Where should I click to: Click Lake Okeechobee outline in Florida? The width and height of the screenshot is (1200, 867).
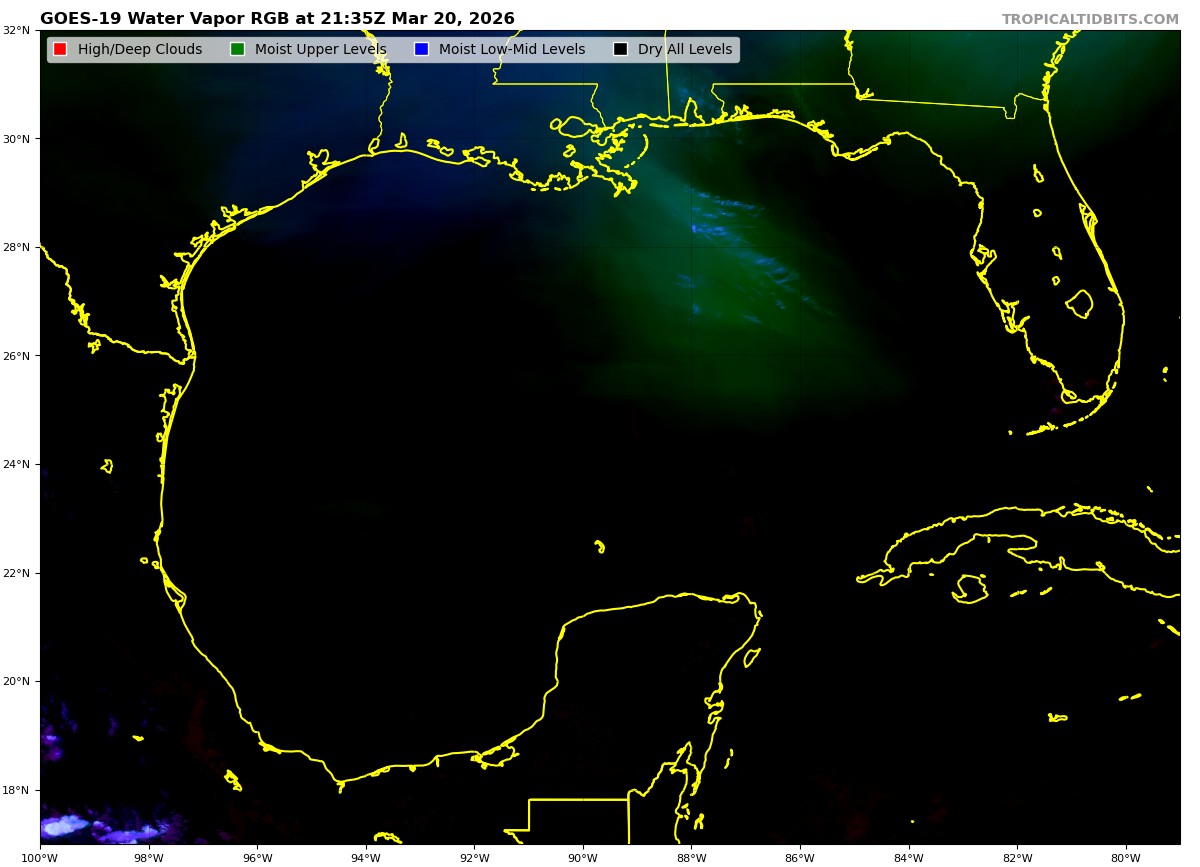point(1080,303)
